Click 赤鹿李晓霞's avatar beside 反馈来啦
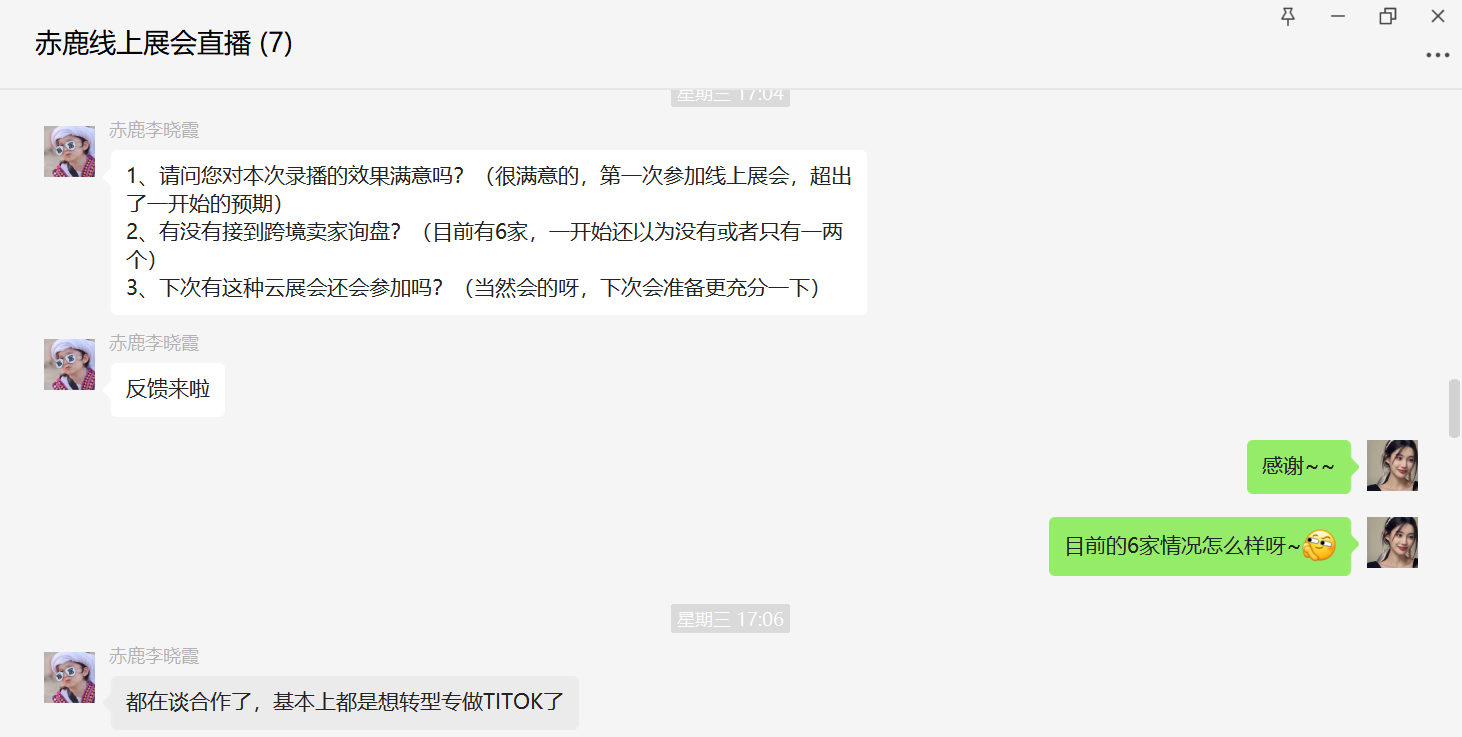Screen dimensions: 1462x737 click(68, 365)
